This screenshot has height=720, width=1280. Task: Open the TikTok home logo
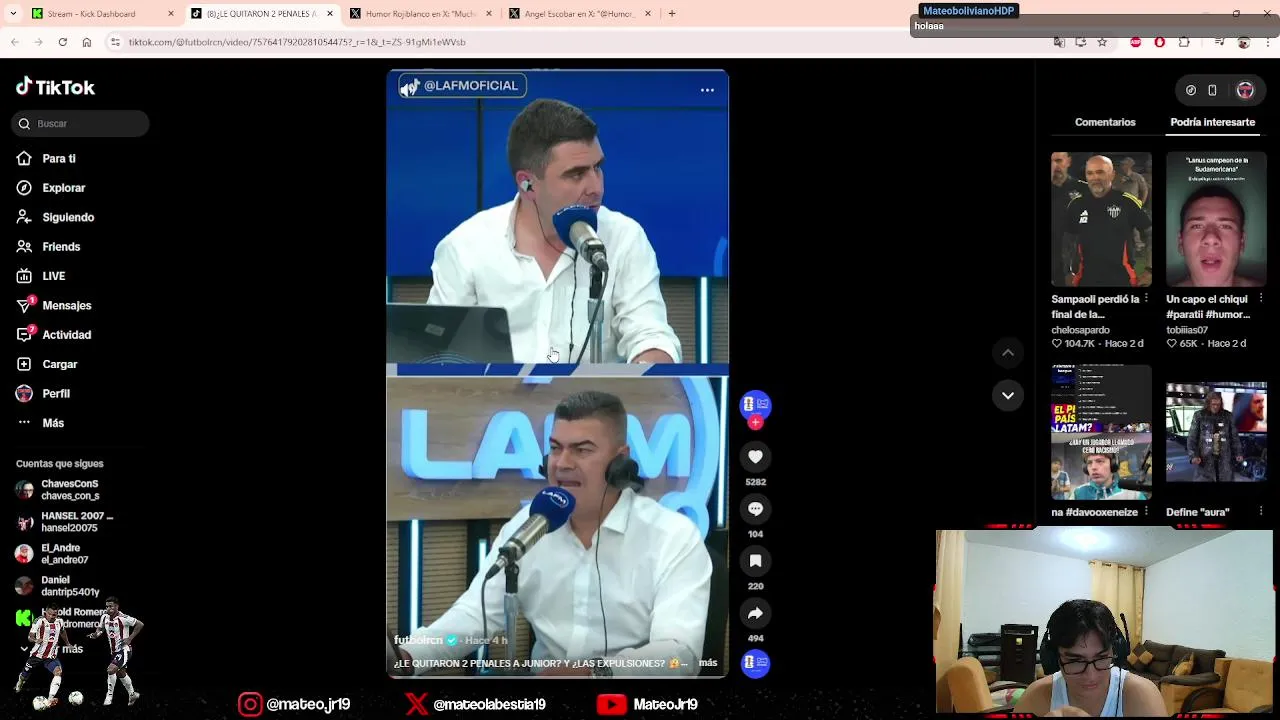click(56, 87)
